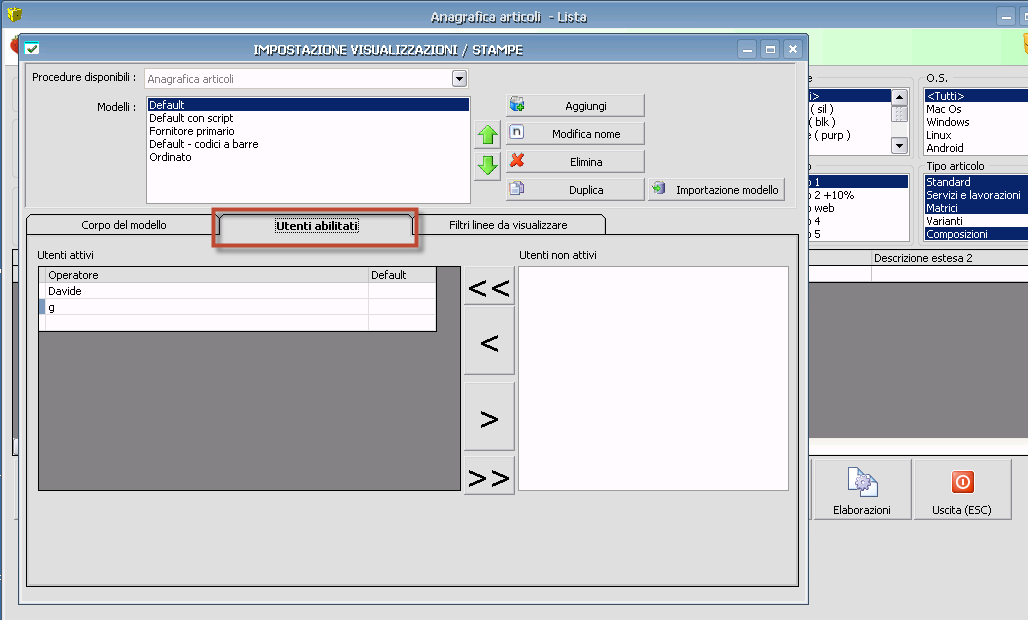This screenshot has height=620, width=1028.
Task: Click scroll up arrow in background color list
Action: [x=900, y=97]
